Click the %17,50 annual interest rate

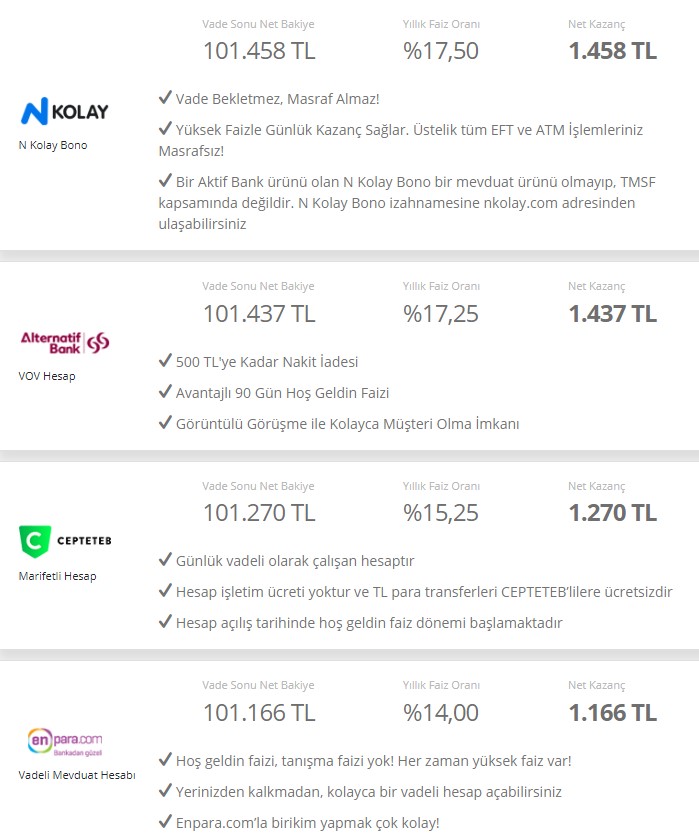(440, 51)
